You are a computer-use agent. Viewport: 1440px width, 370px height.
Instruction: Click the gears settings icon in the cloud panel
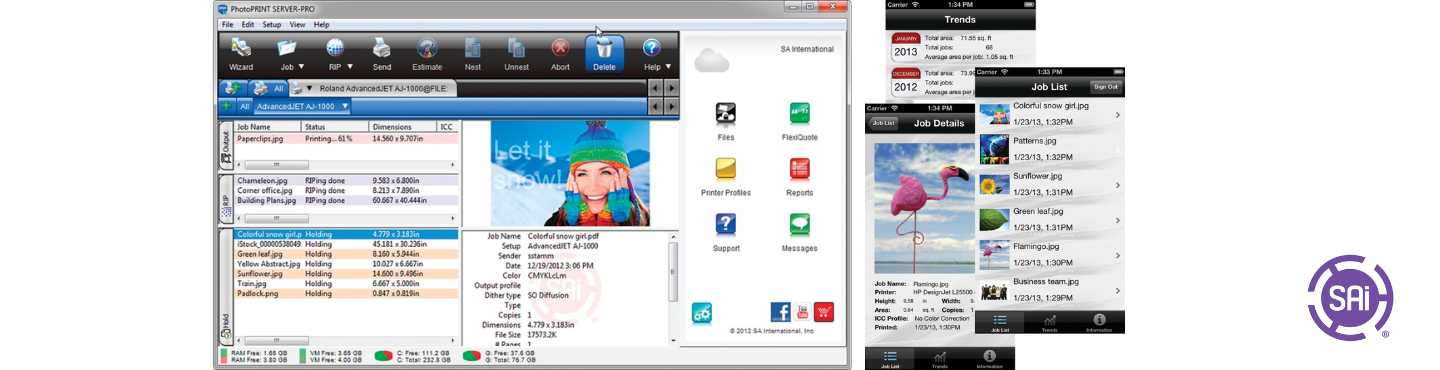click(702, 313)
